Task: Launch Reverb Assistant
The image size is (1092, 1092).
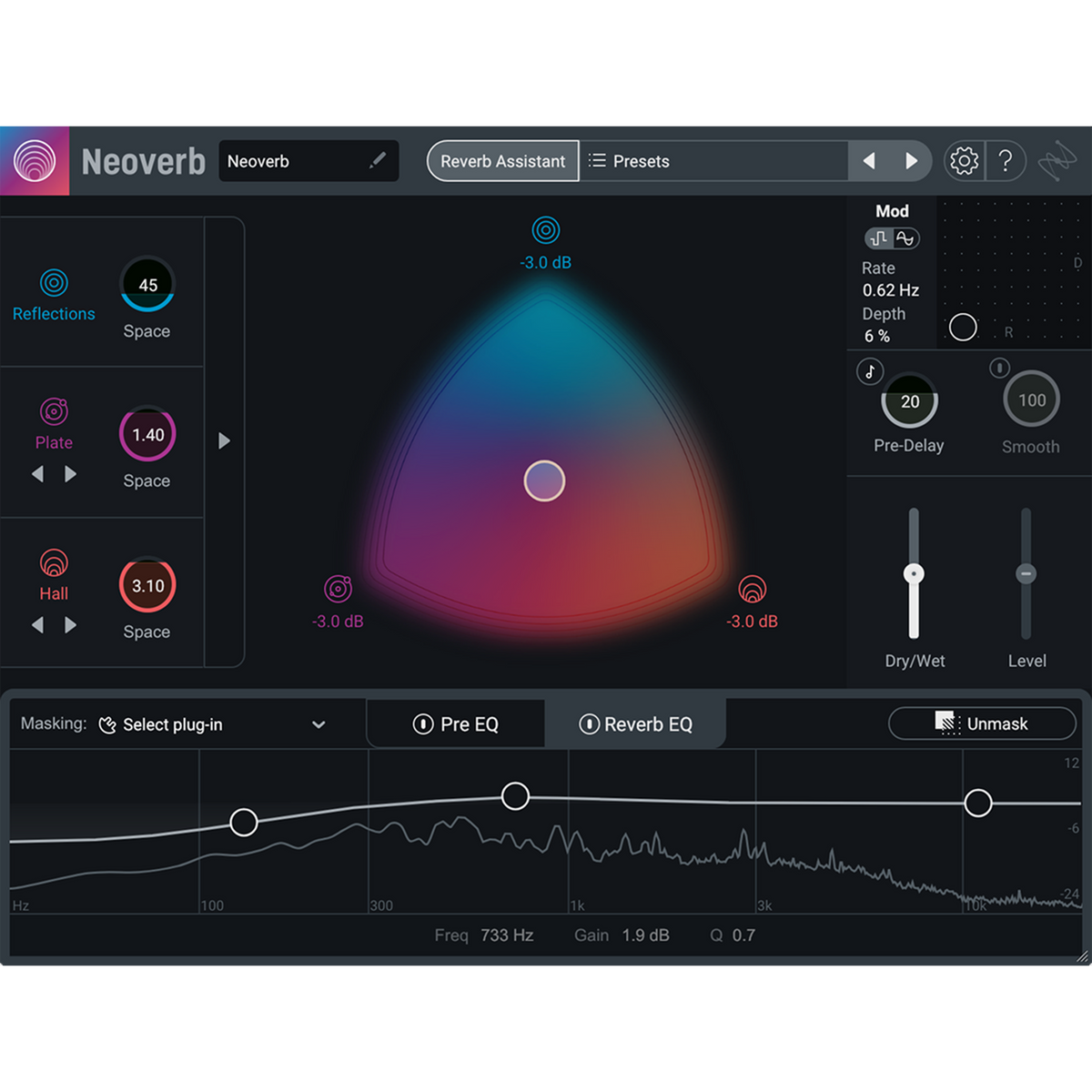Action: pyautogui.click(x=503, y=161)
